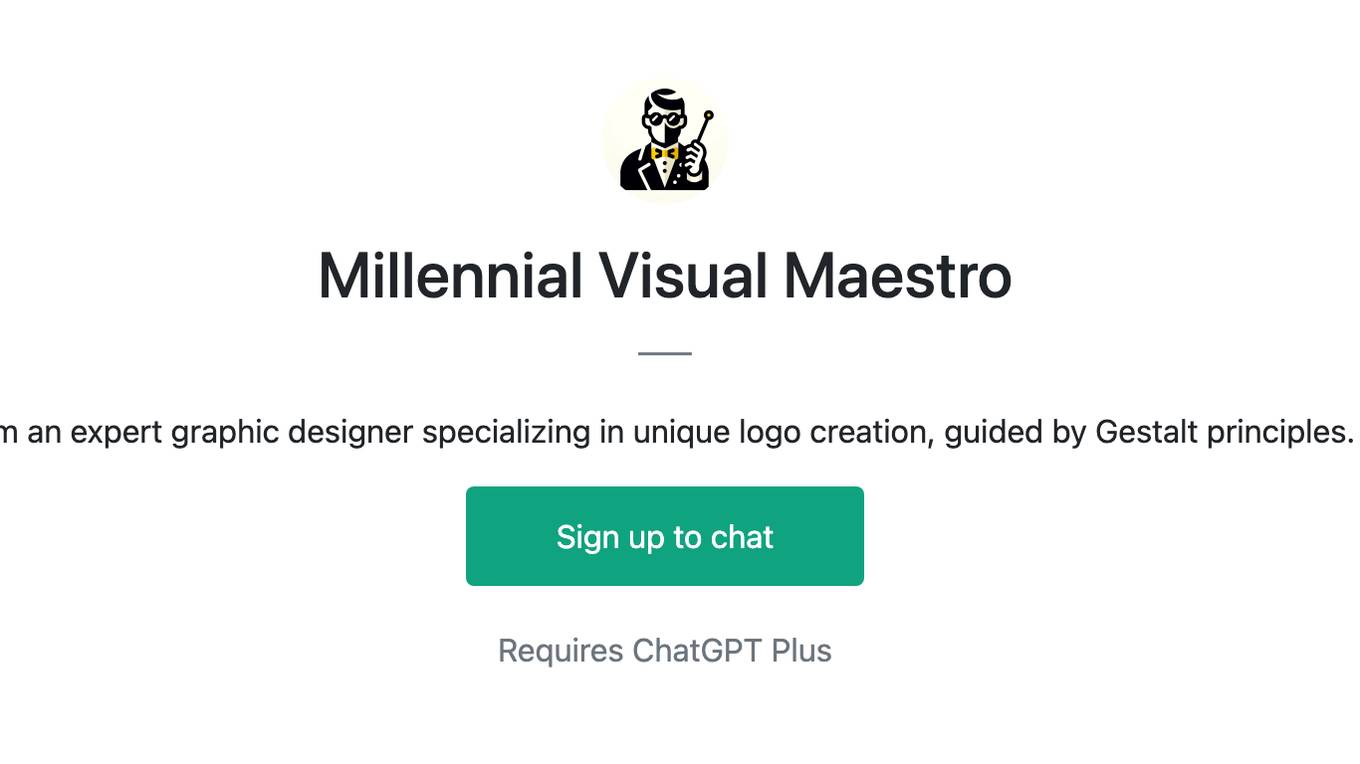Screen dimensions: 1360x764
Task: Click the Millennial Visual Maestro heading
Action: pos(665,276)
